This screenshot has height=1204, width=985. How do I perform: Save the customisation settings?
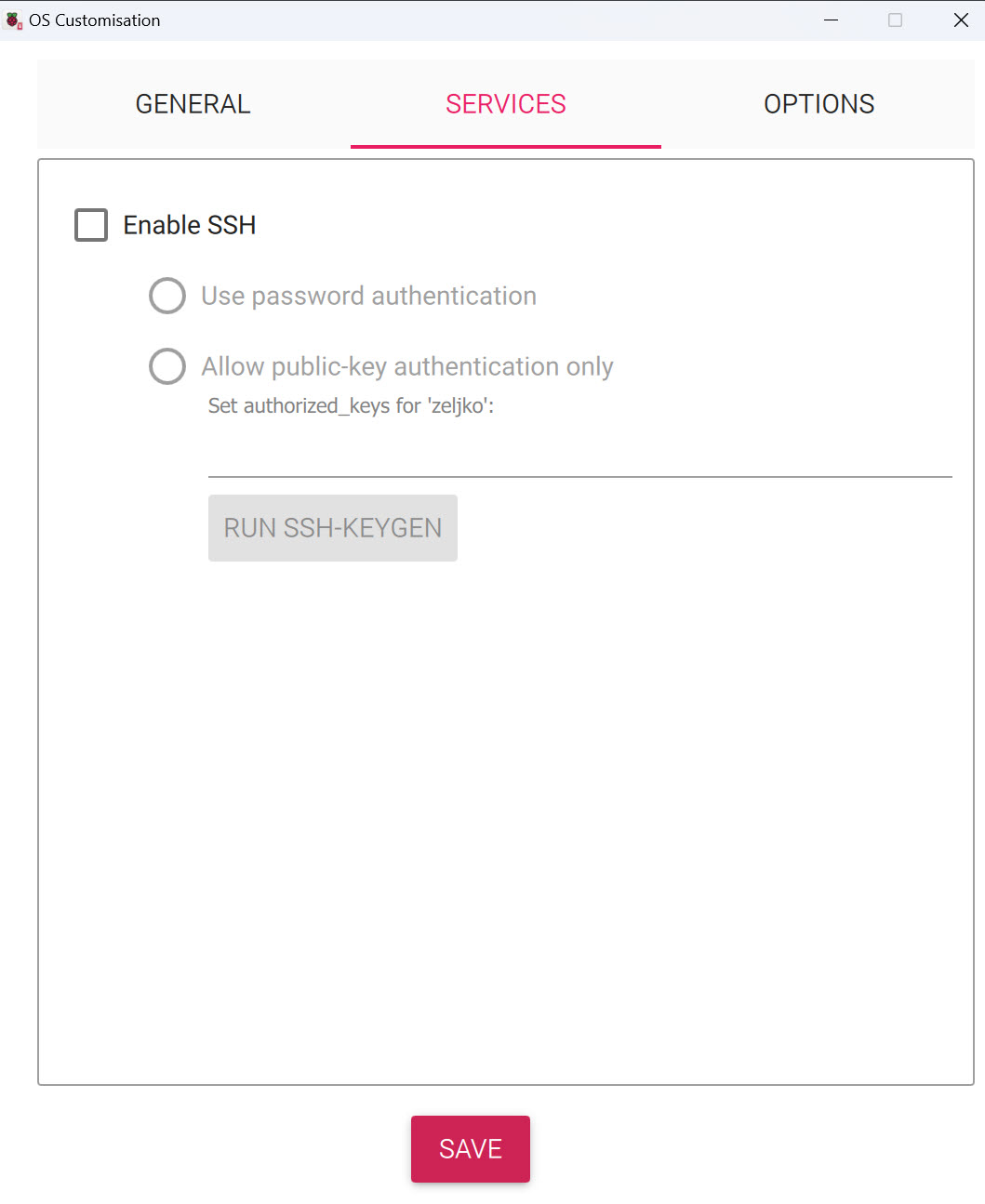pyautogui.click(x=471, y=1149)
